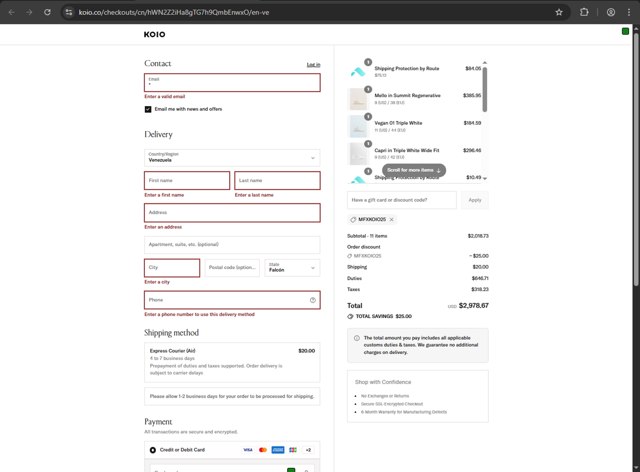This screenshot has height=472, width=640.
Task: Click the Log in link
Action: (313, 65)
